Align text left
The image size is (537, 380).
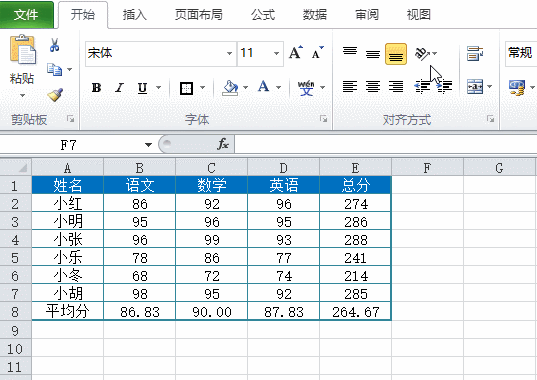350,86
